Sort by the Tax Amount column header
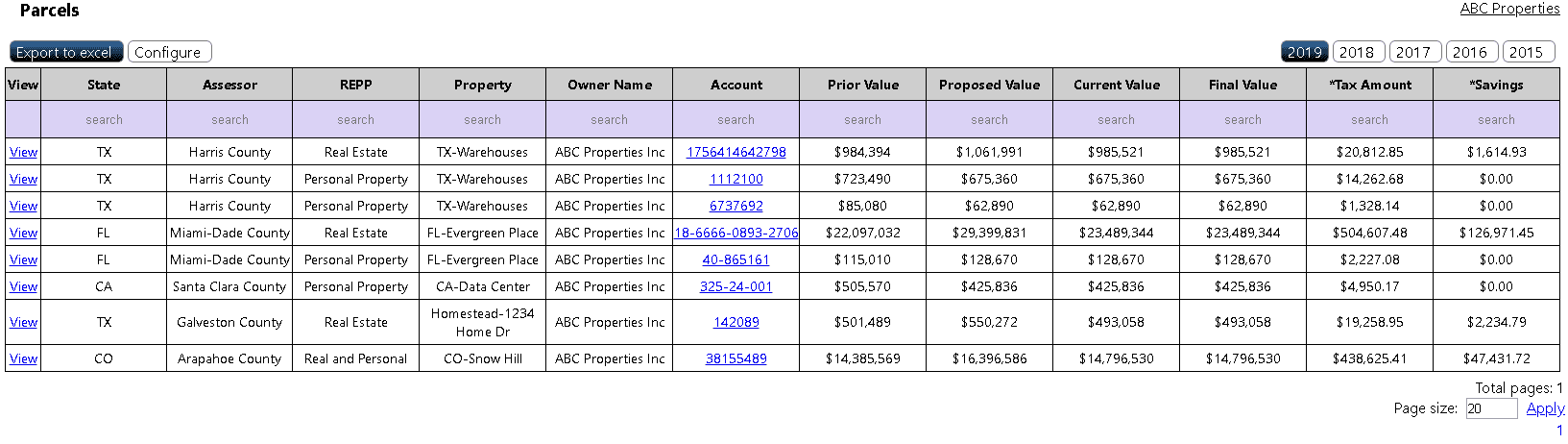Viewport: 1568px width, 444px height. point(1369,85)
